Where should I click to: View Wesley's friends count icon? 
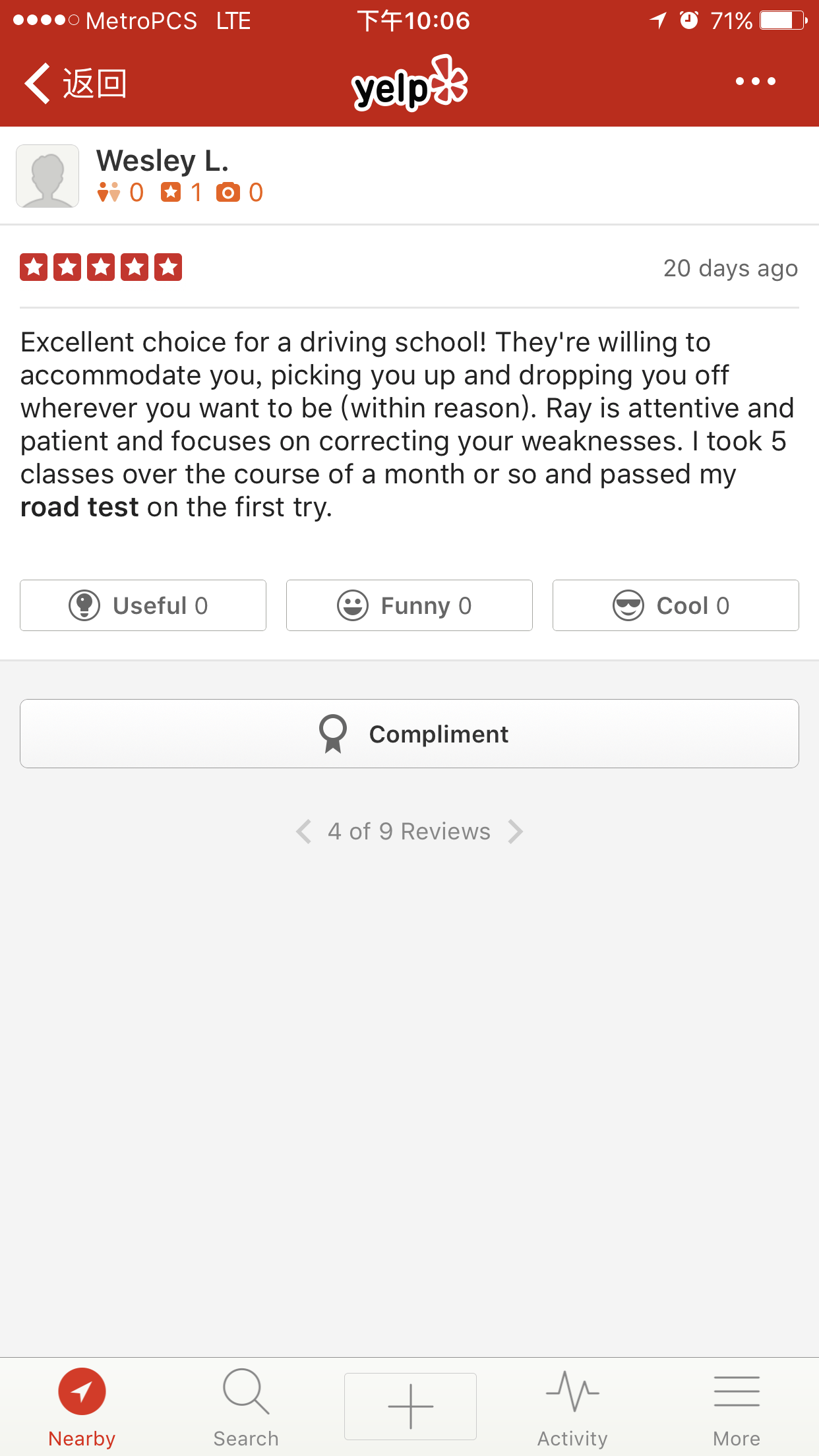109,193
